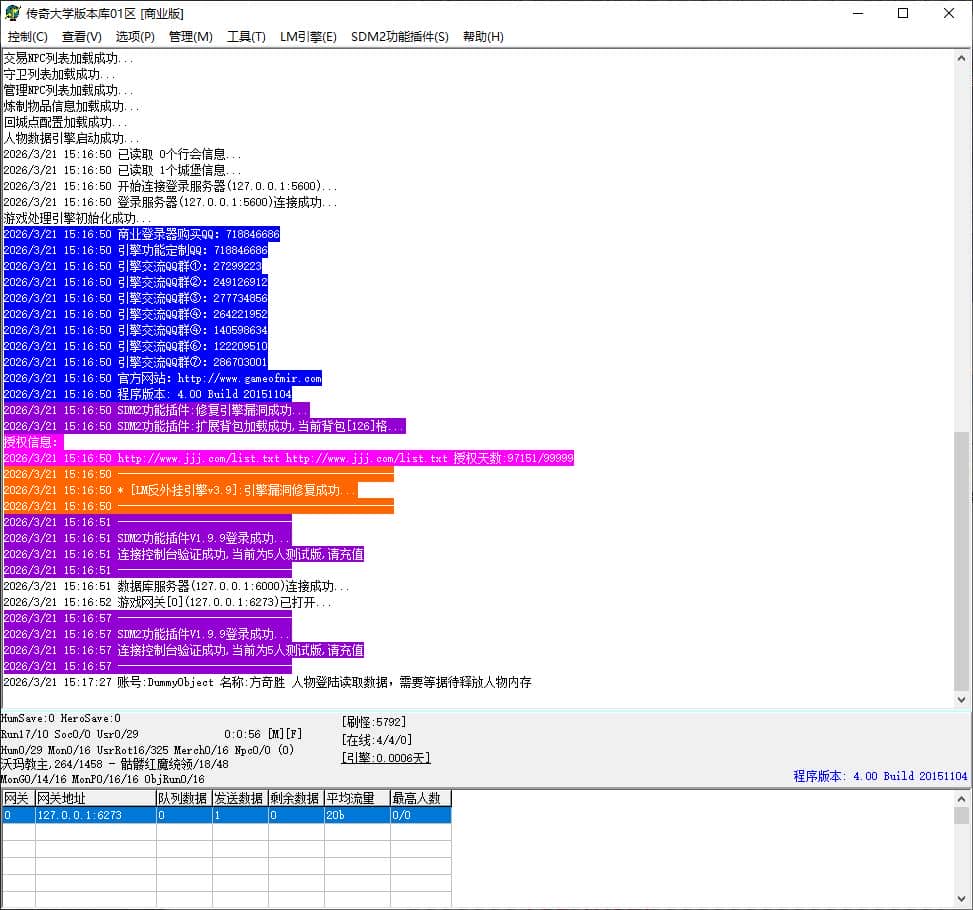
Task: Click the 网关地址 column header
Action: (x=96, y=798)
